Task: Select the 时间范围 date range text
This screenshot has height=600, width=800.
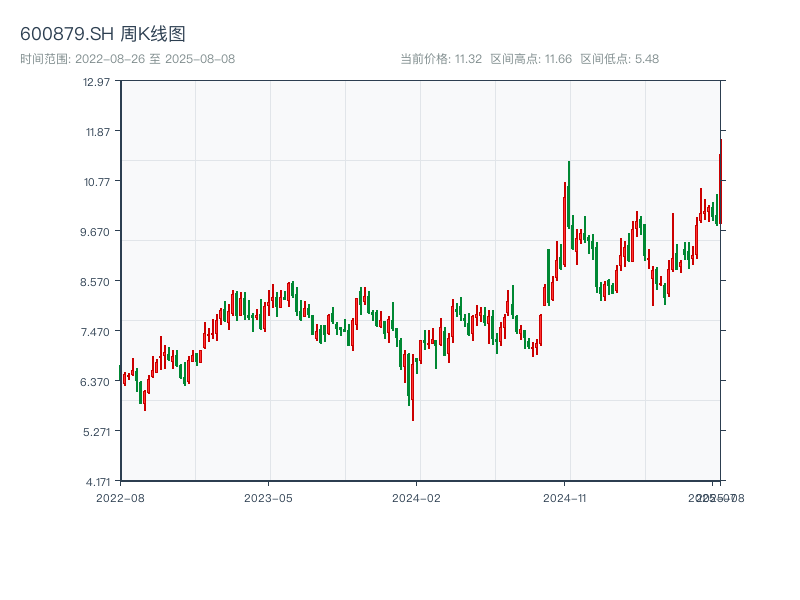Action: (x=127, y=59)
